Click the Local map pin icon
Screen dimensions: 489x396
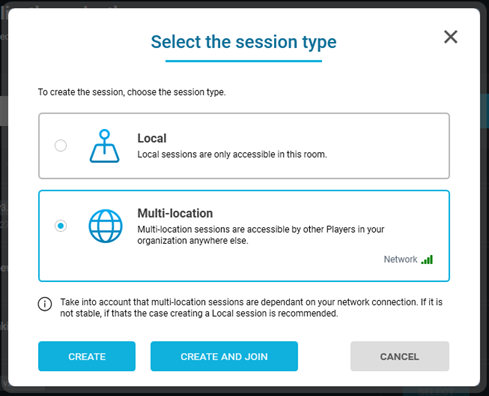point(104,146)
